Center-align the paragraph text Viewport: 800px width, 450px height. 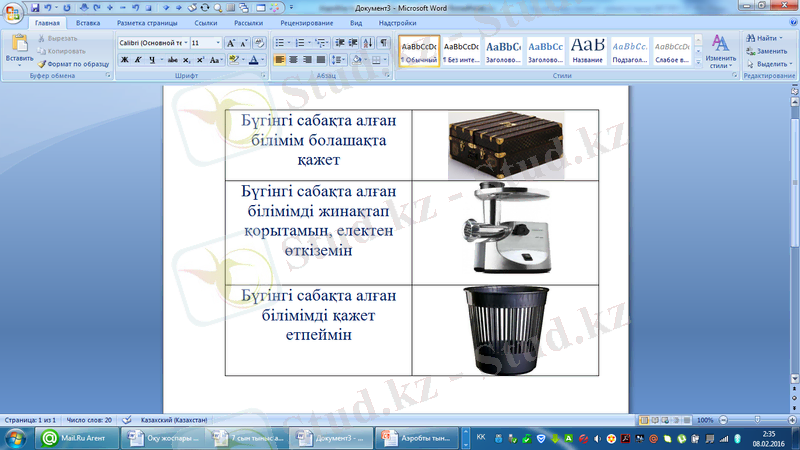click(294, 60)
